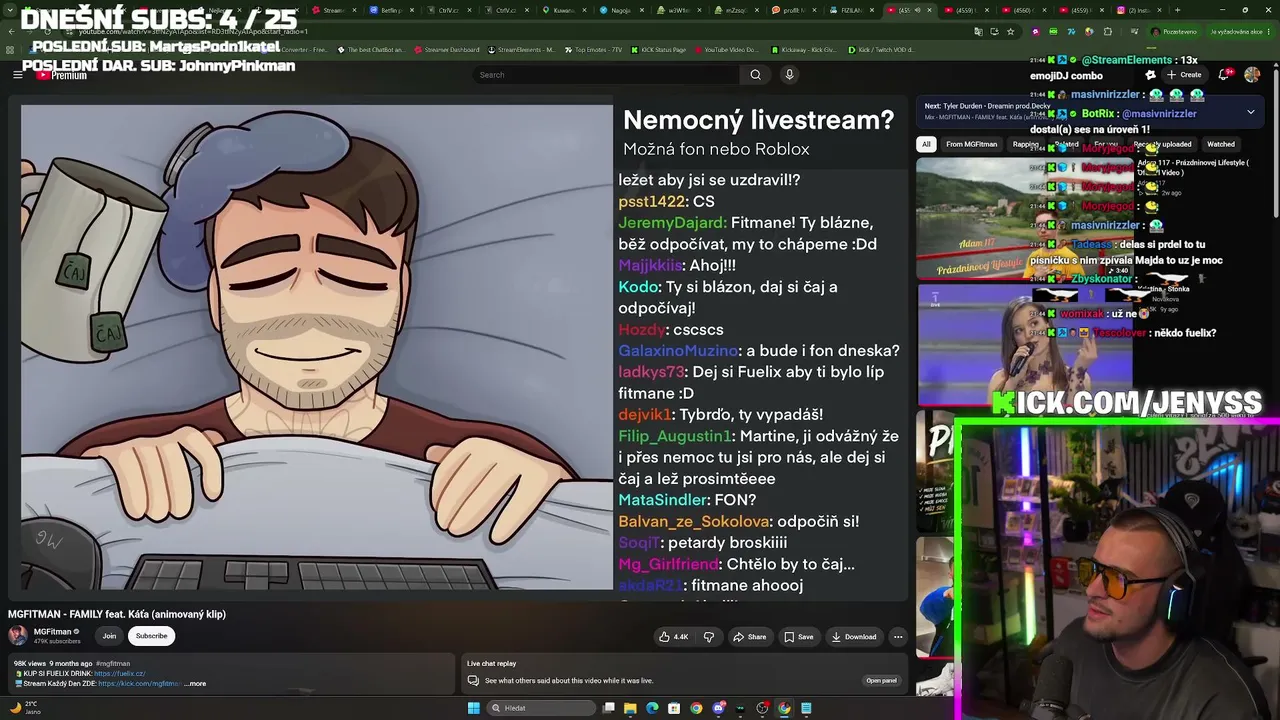Like the video with 4.4K likes
Viewport: 1280px width, 720px height.
[x=674, y=637]
